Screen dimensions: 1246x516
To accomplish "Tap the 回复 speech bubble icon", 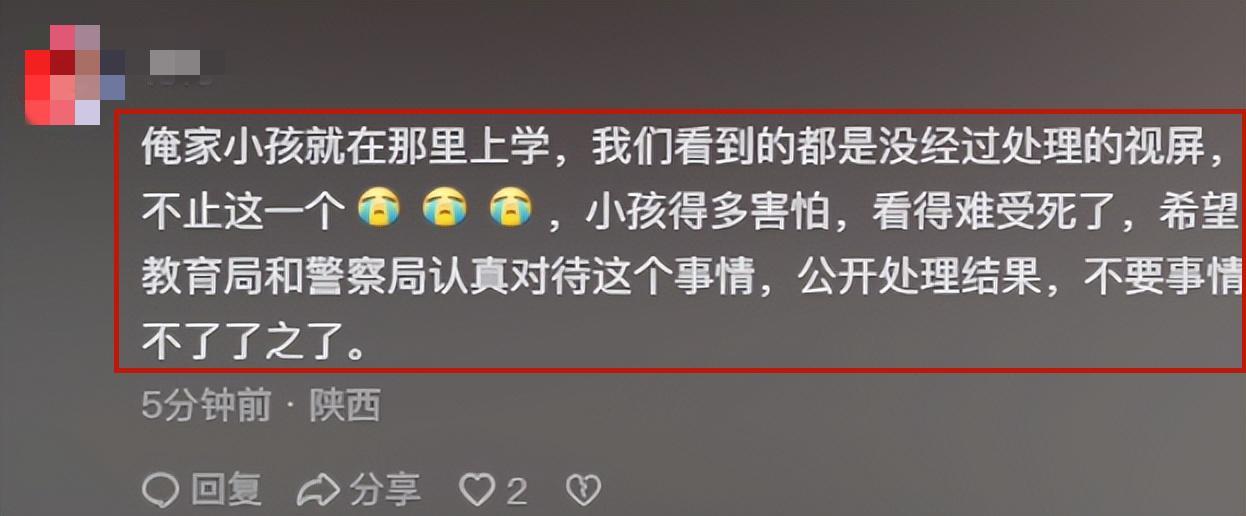I will click(160, 490).
